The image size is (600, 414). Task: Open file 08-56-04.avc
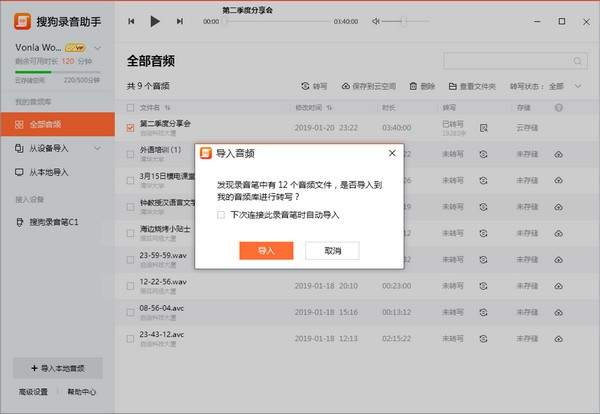point(161,308)
